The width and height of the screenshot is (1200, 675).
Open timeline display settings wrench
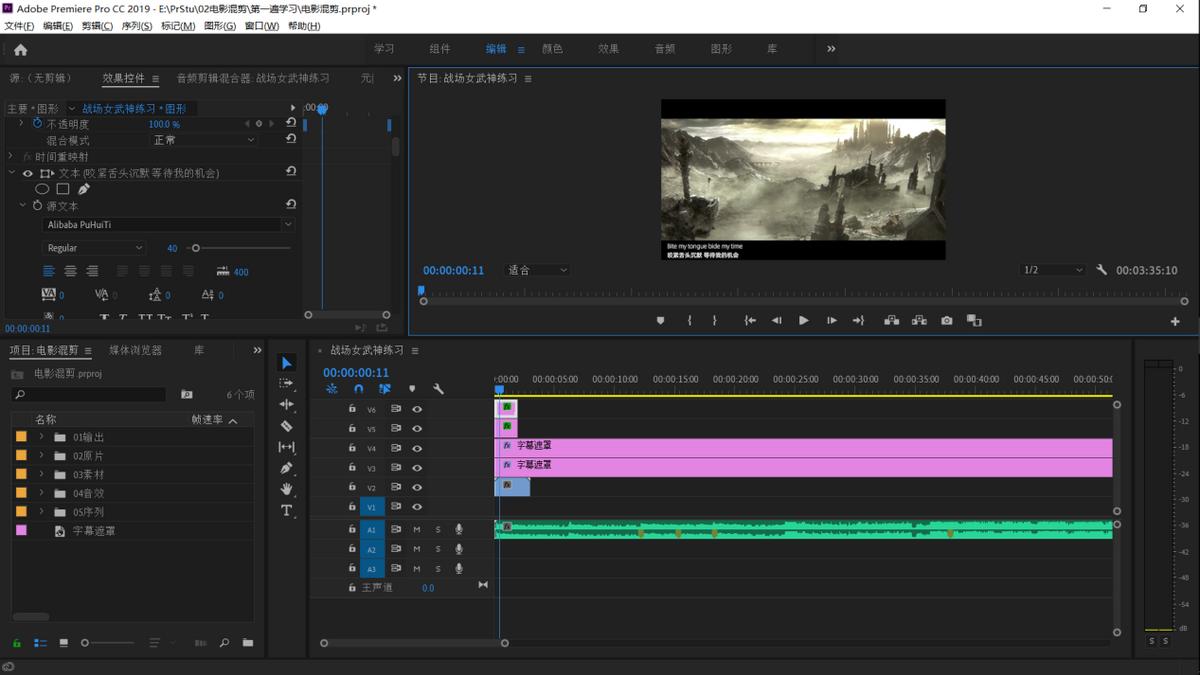point(438,389)
